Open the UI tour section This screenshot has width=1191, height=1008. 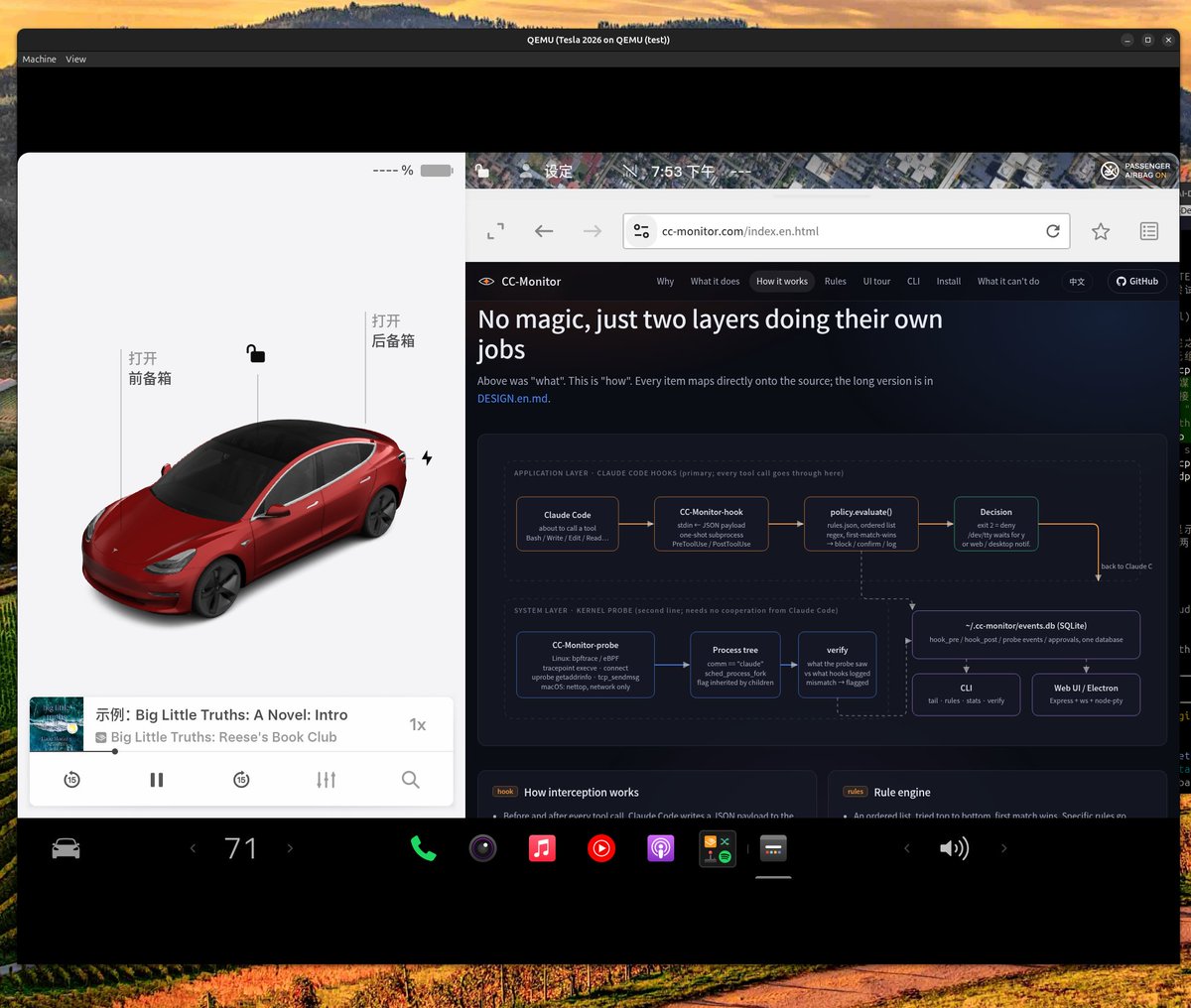point(876,282)
